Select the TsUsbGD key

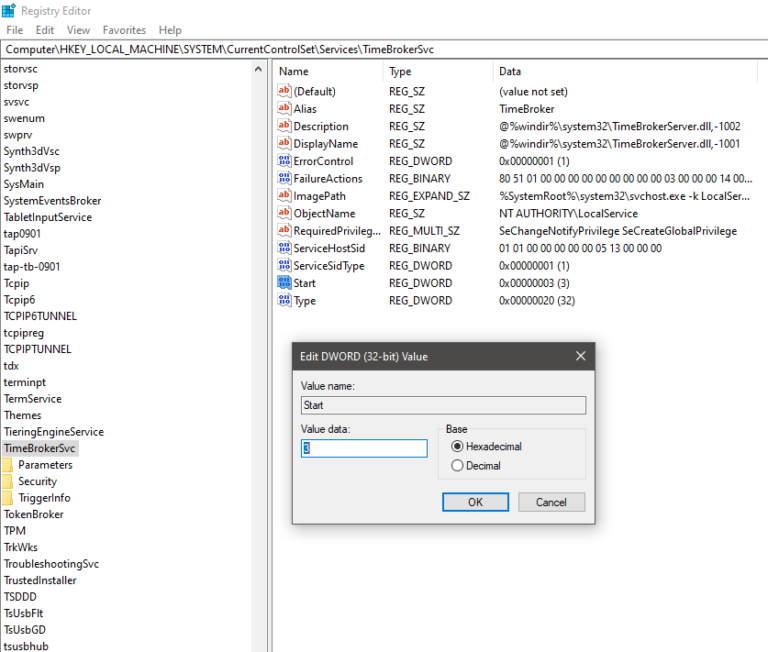[x=24, y=630]
